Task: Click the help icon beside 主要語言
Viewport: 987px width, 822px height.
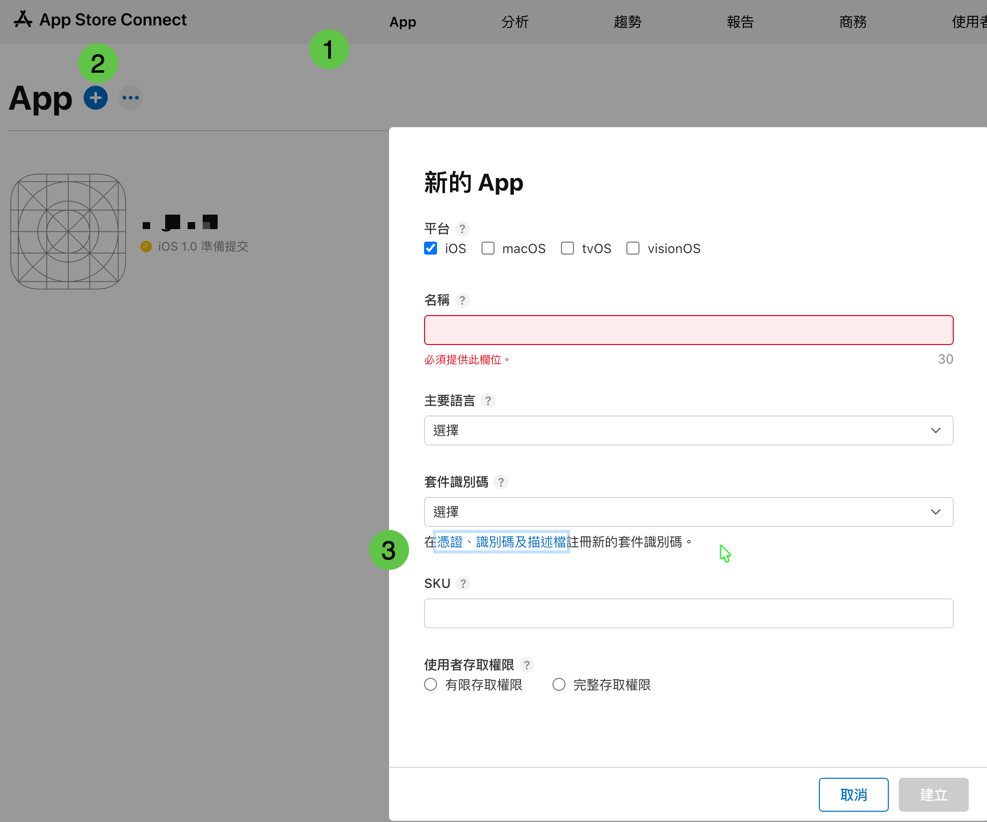Action: [x=487, y=400]
